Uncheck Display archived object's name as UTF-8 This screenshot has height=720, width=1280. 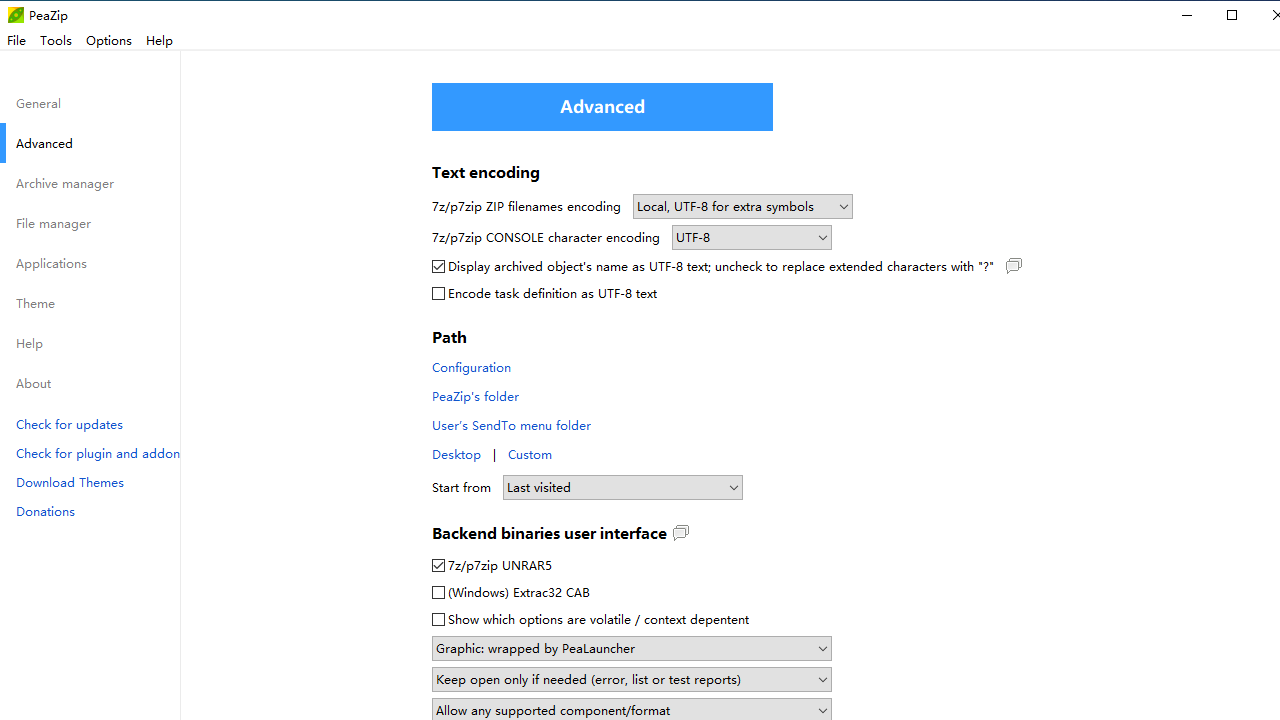click(x=439, y=267)
